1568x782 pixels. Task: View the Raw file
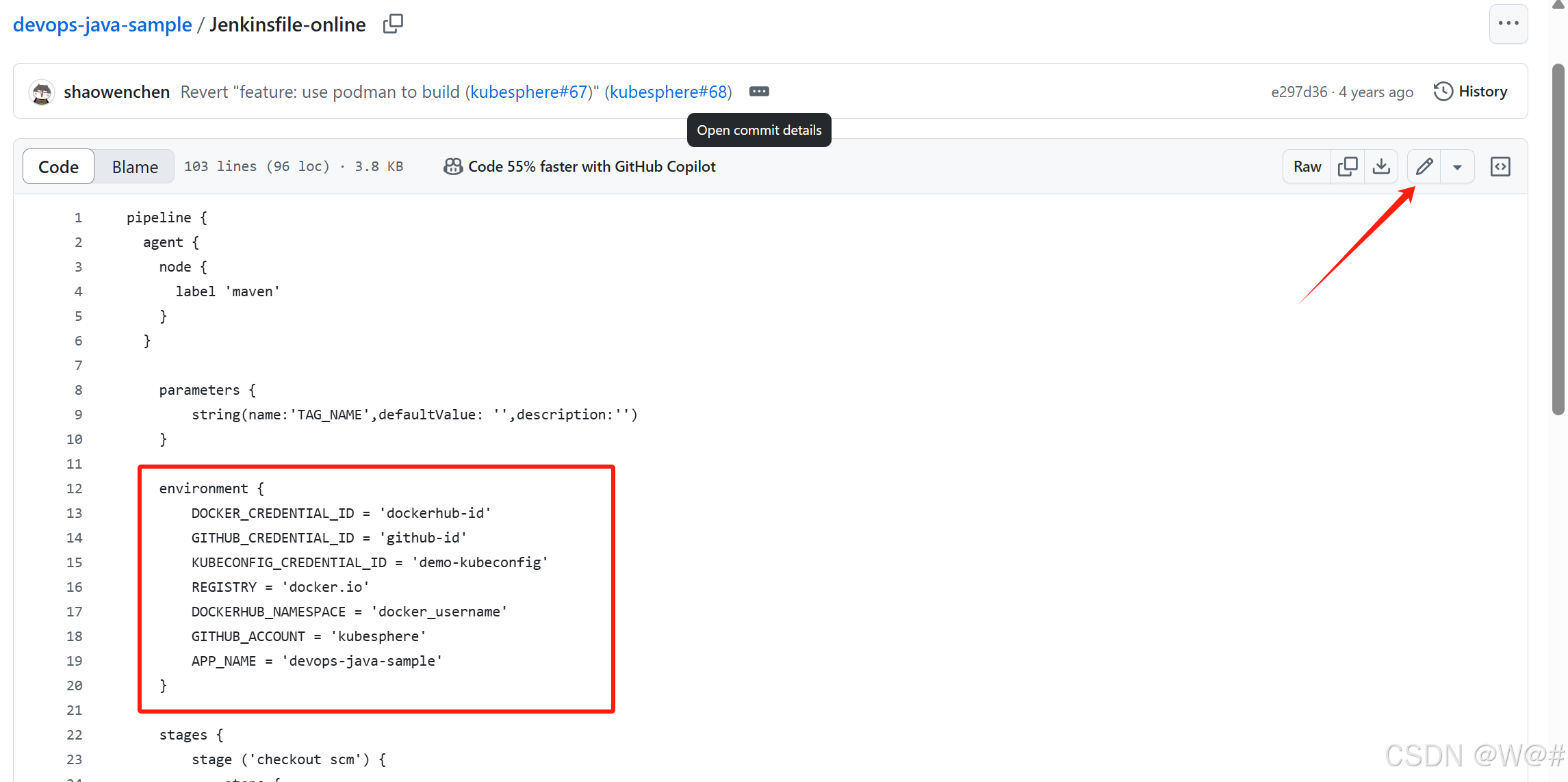tap(1307, 166)
